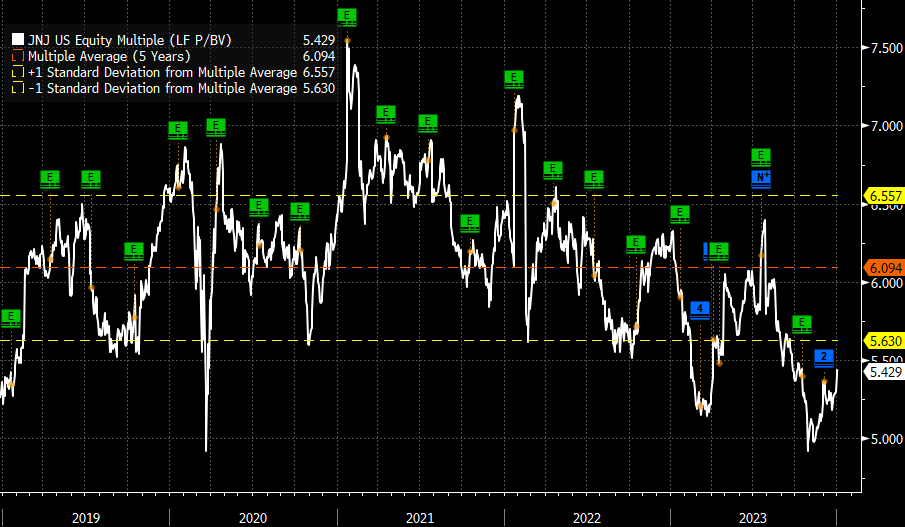This screenshot has height=527, width=905.
Task: Click the October 2021 earnings E marker
Action: point(470,223)
